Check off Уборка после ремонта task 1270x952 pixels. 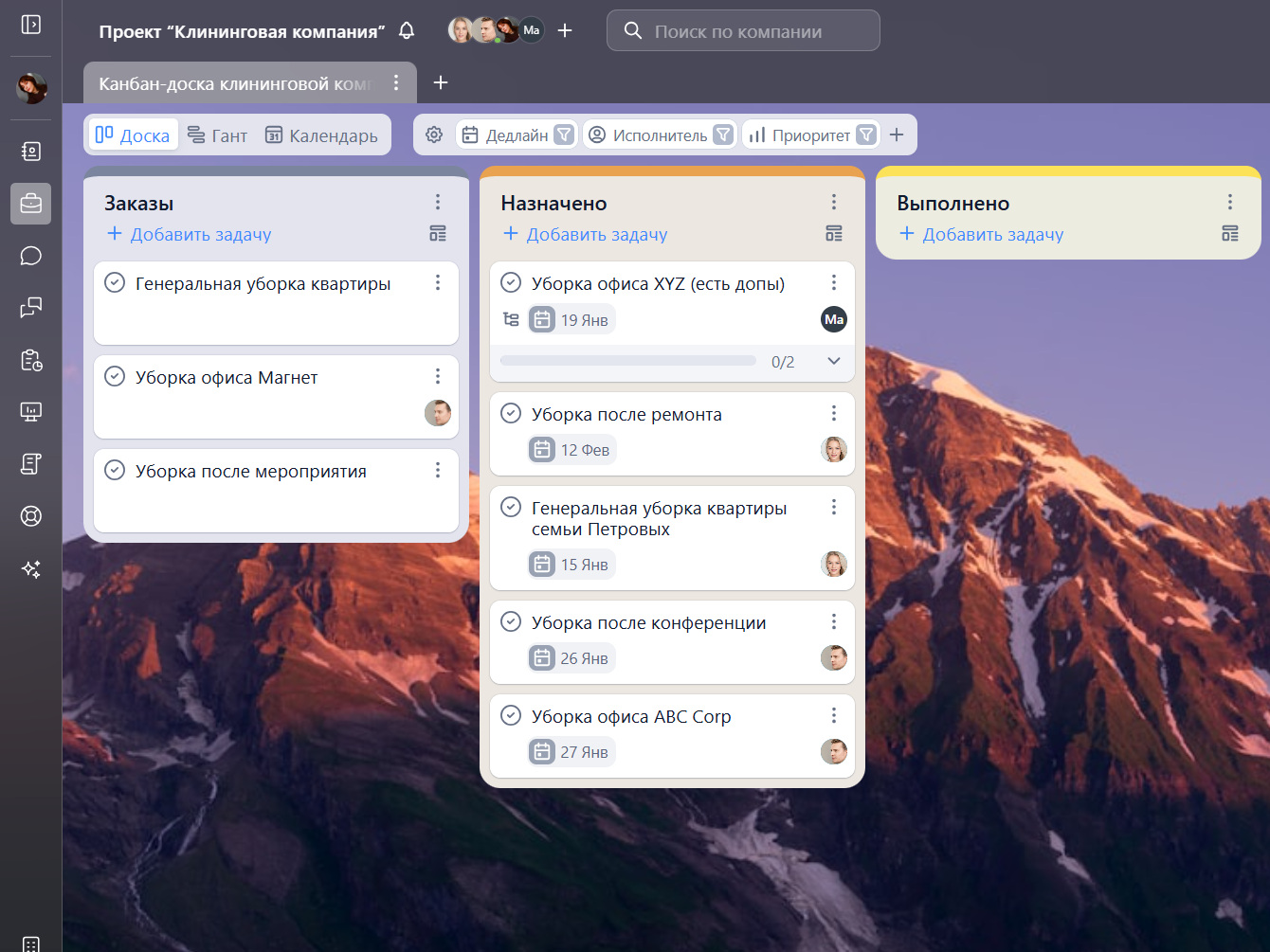click(511, 414)
